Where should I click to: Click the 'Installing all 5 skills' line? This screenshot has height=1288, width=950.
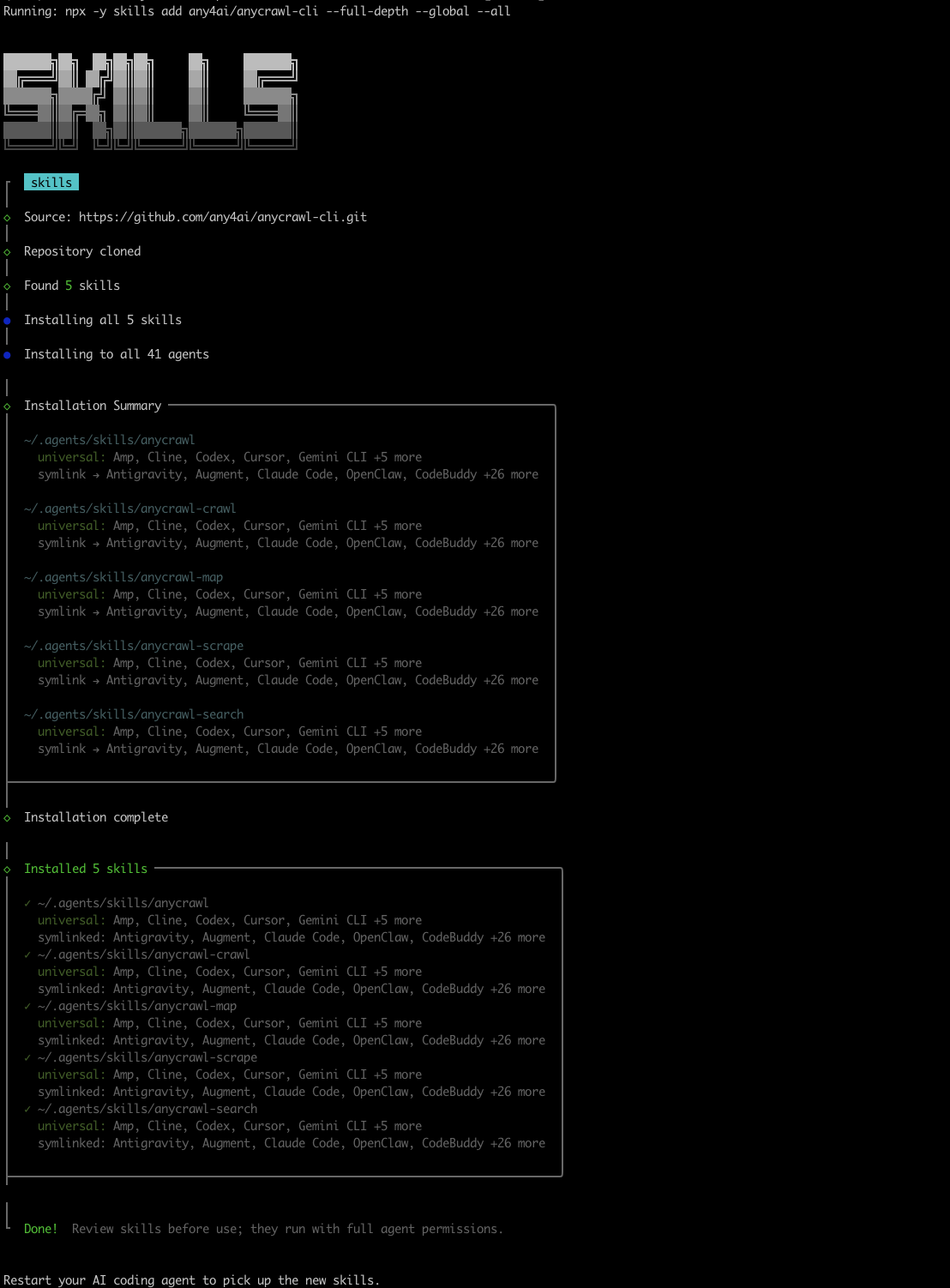[103, 320]
